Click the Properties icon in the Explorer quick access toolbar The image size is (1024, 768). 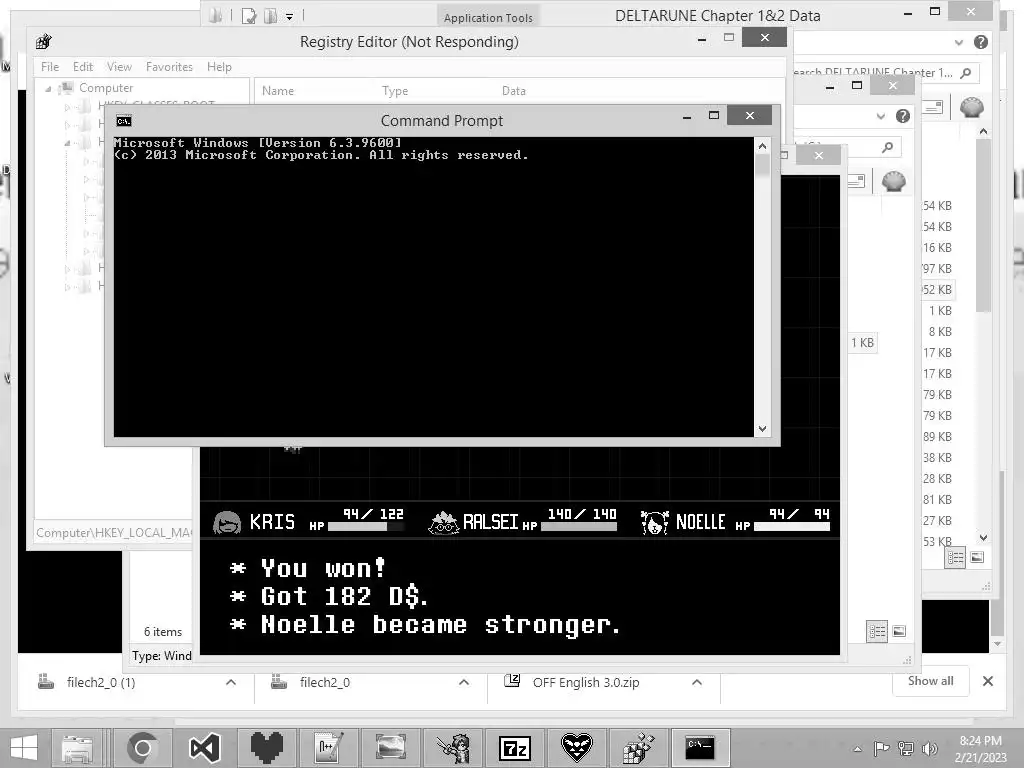click(249, 16)
